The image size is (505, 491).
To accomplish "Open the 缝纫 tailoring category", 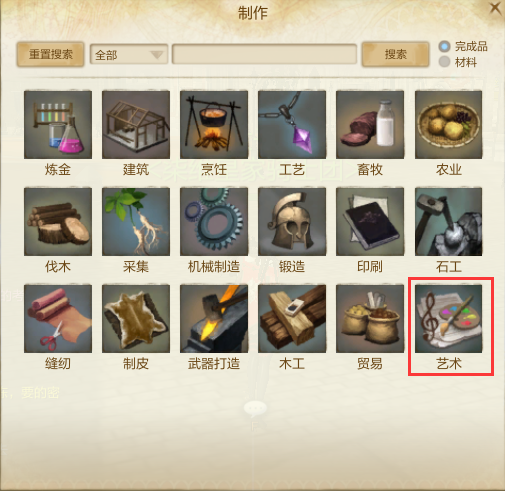I will coord(58,319).
